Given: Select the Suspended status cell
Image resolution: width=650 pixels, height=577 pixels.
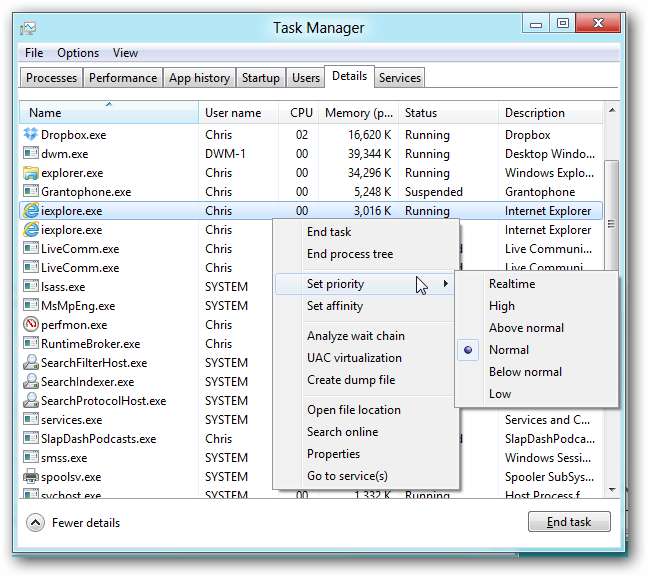Looking at the screenshot, I should (434, 192).
